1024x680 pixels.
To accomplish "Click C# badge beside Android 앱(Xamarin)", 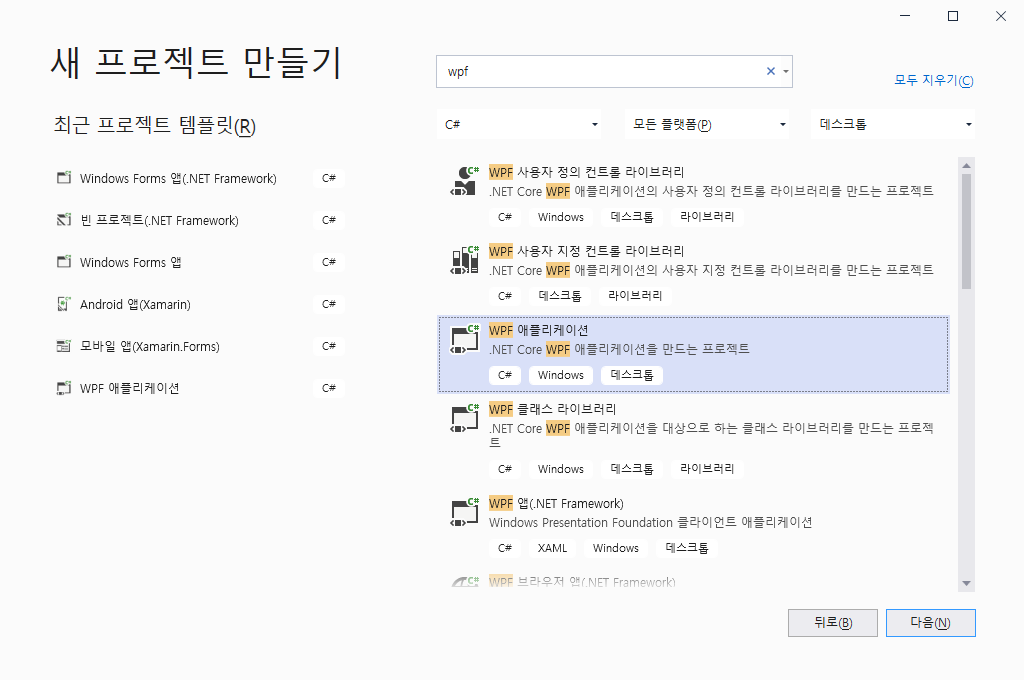I will (x=328, y=304).
